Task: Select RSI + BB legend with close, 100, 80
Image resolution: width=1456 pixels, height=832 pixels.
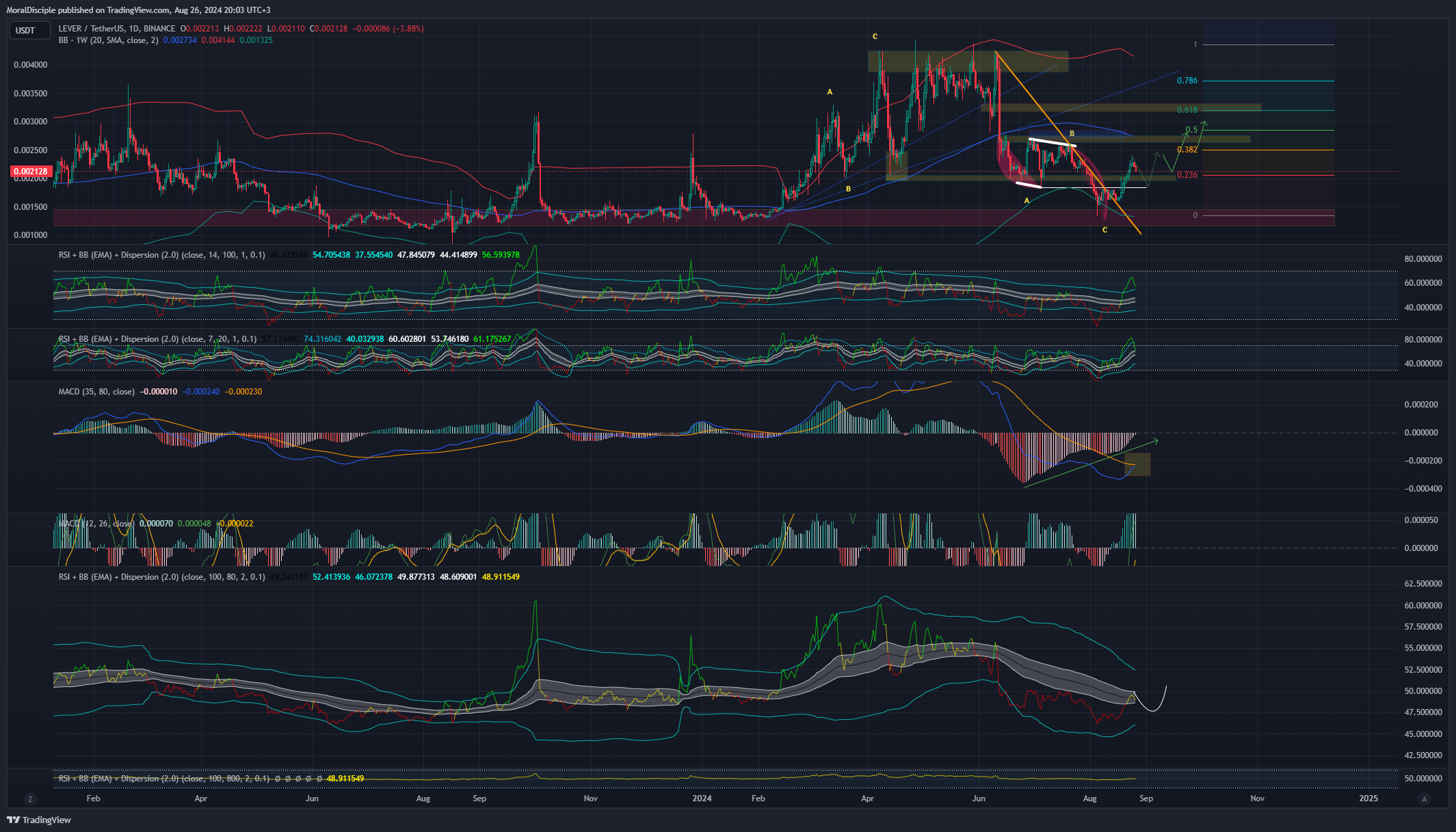Action: [x=162, y=577]
